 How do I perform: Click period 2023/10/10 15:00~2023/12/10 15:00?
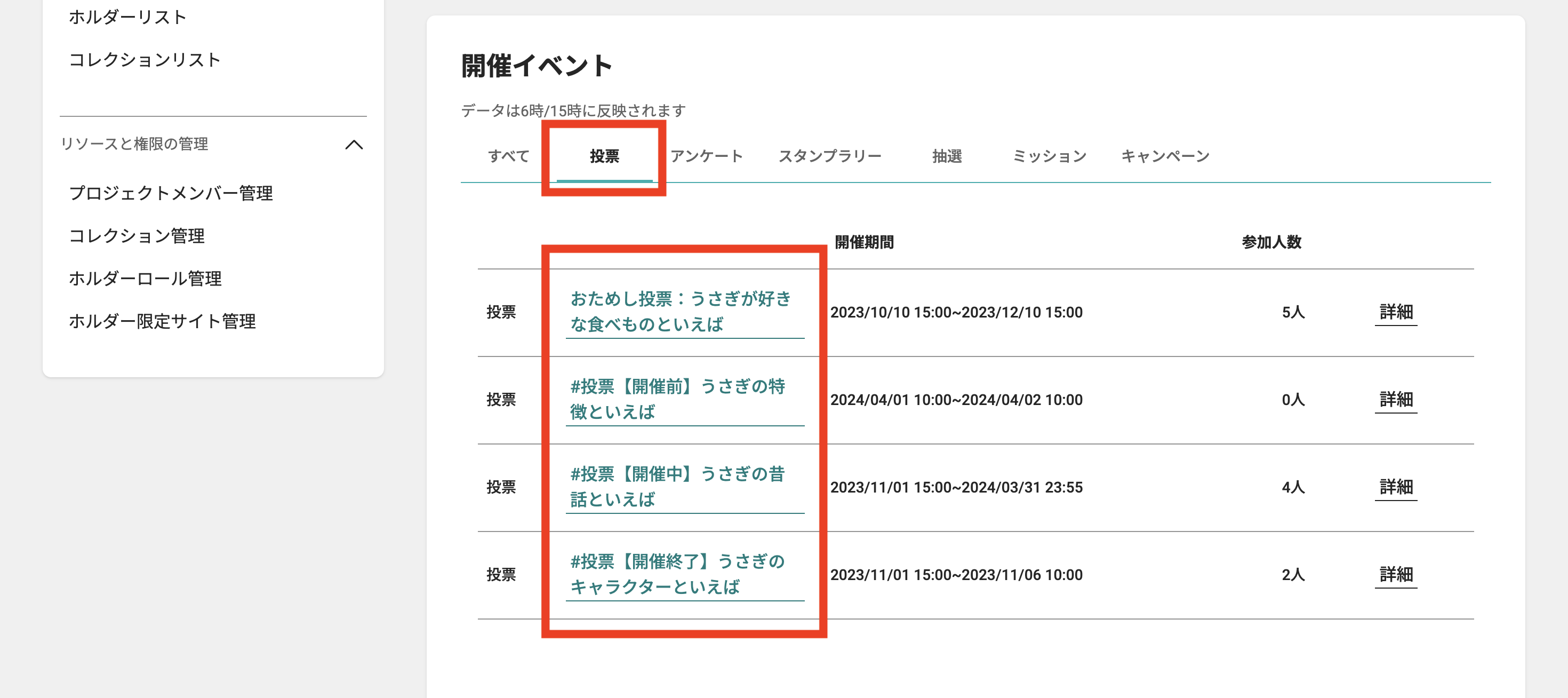(x=956, y=313)
